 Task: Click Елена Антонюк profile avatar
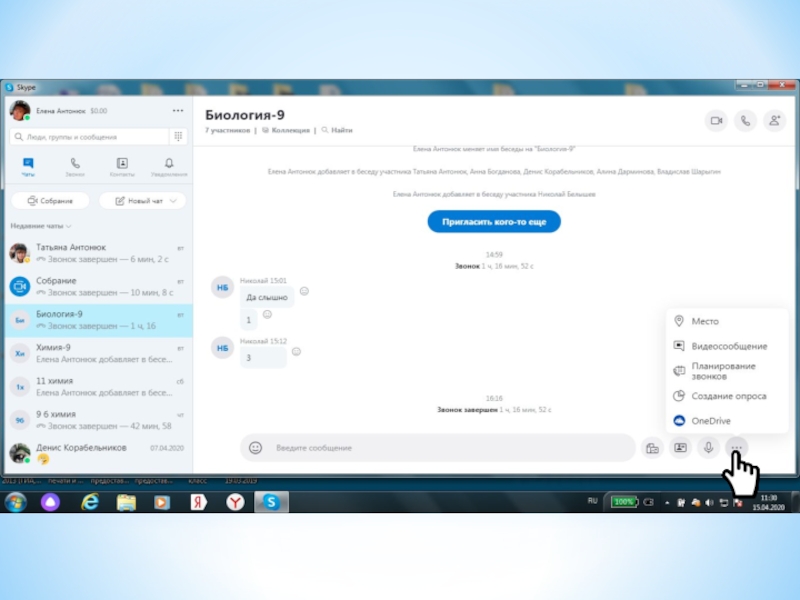tap(20, 111)
